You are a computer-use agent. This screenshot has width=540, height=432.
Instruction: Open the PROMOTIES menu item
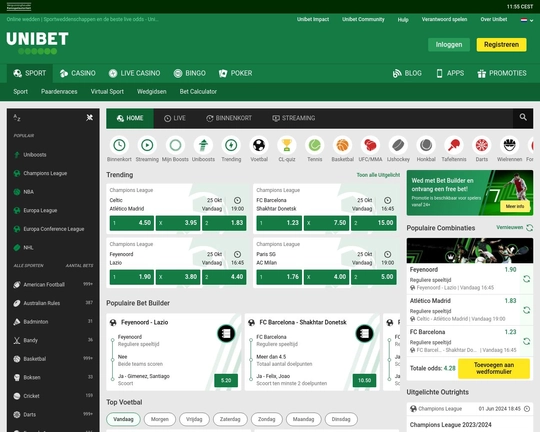[502, 73]
